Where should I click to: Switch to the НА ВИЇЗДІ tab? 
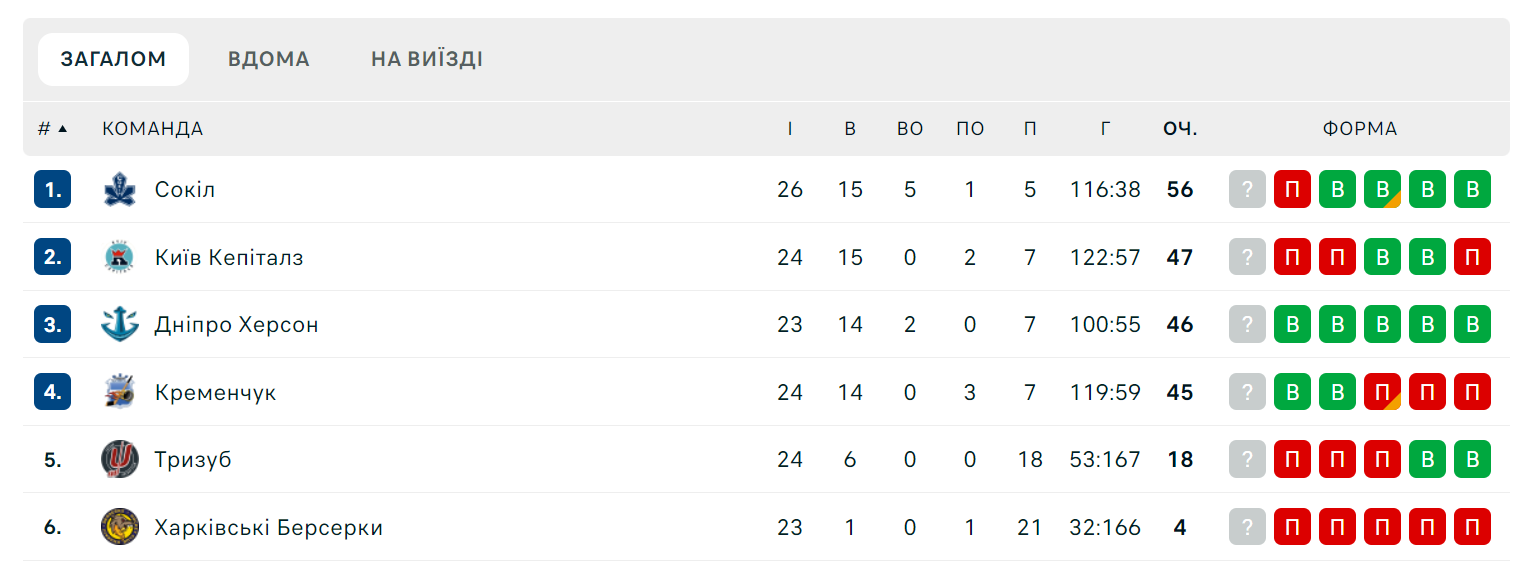pos(427,59)
